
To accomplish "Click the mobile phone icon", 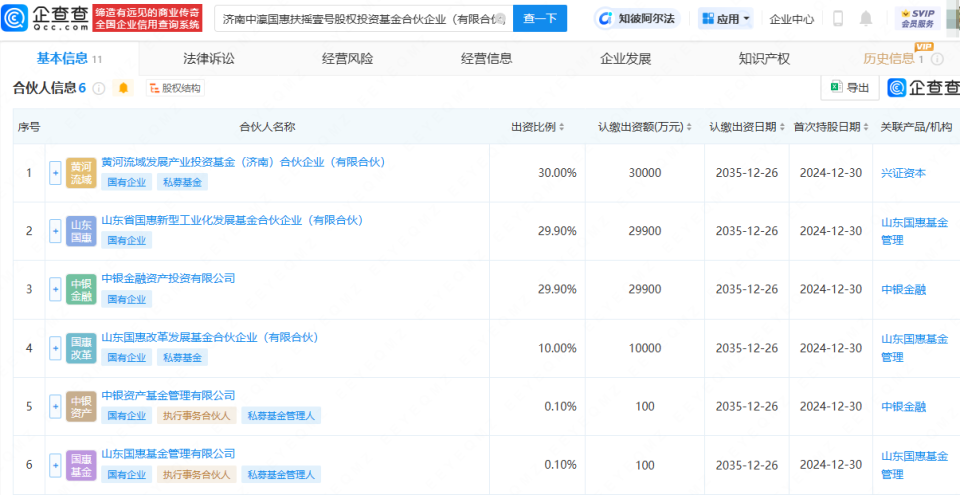I will pyautogui.click(x=837, y=18).
